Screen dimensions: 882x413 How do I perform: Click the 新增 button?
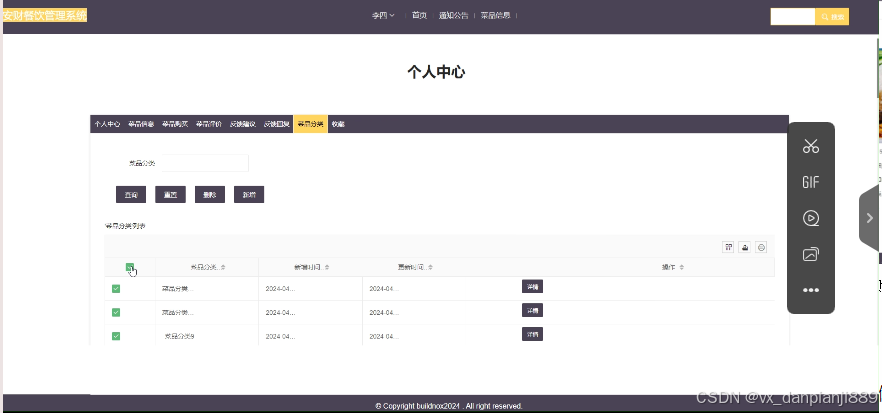click(249, 195)
